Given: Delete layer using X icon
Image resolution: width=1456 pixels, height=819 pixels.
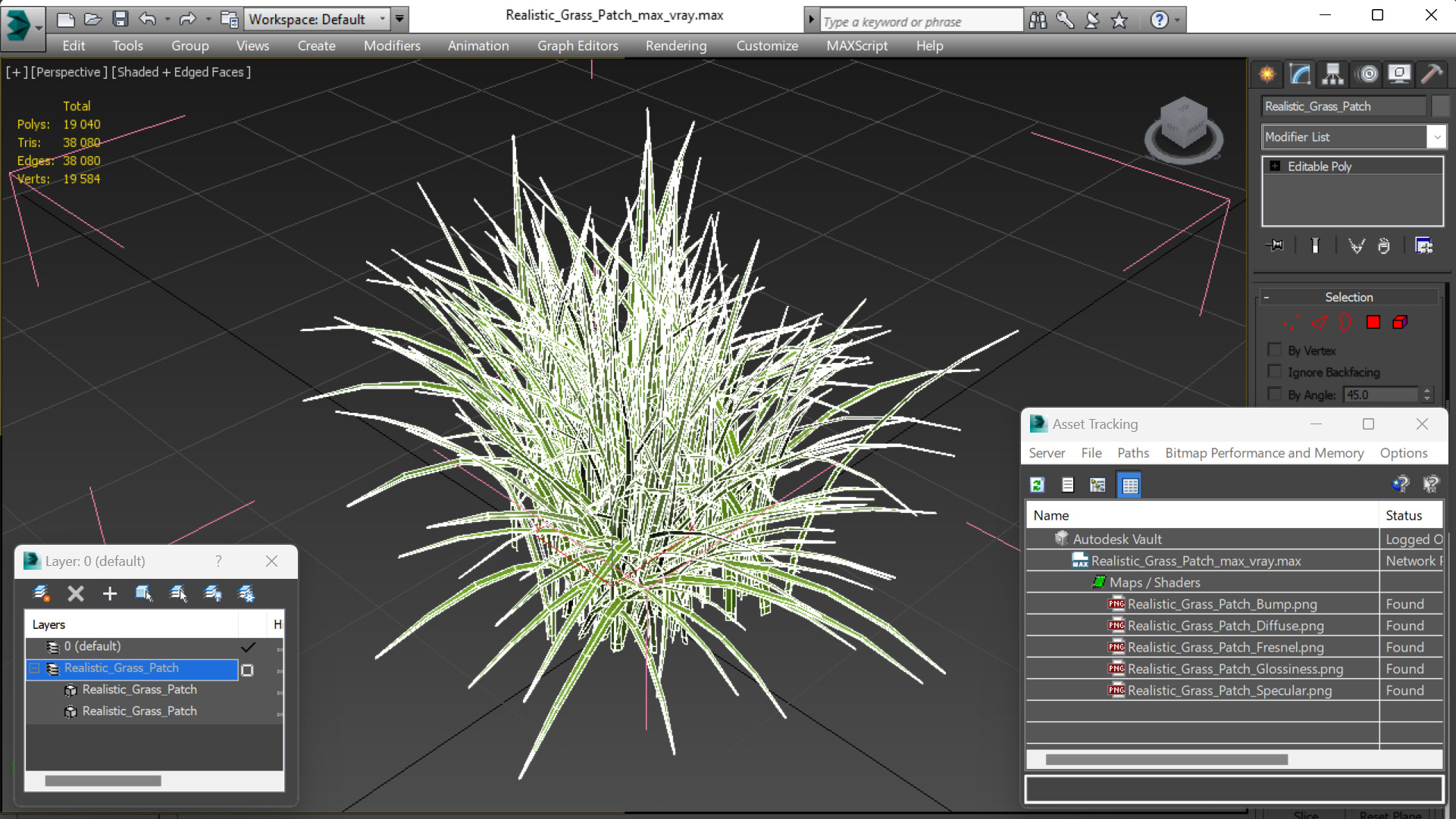Looking at the screenshot, I should [x=76, y=593].
